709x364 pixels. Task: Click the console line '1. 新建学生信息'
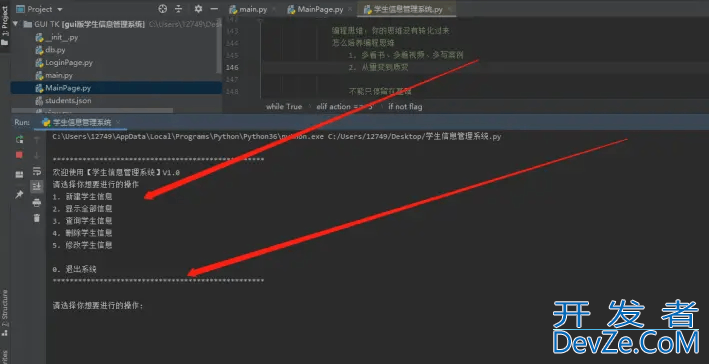[82, 197]
